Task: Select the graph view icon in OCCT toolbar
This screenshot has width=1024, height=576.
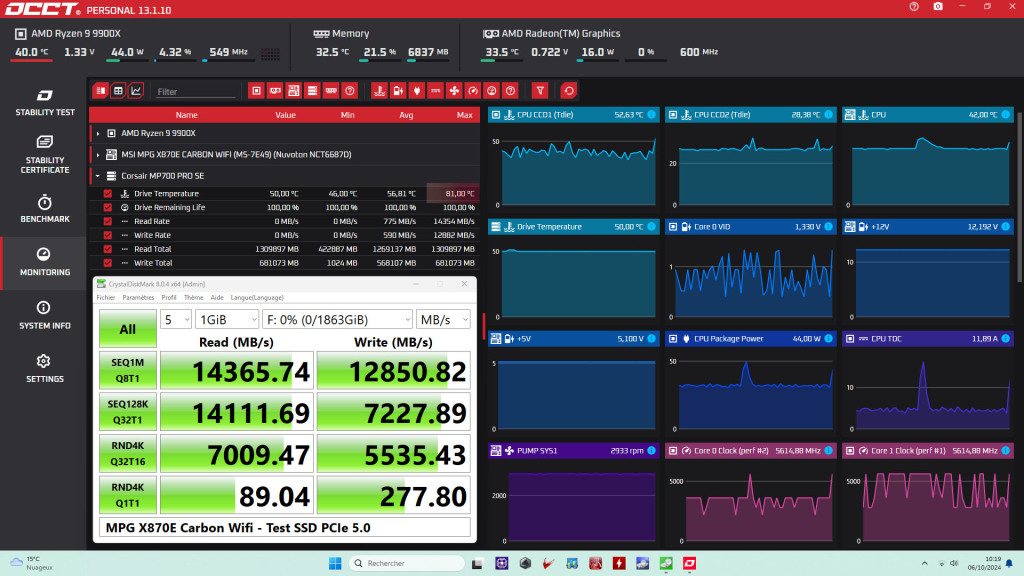Action: point(135,90)
